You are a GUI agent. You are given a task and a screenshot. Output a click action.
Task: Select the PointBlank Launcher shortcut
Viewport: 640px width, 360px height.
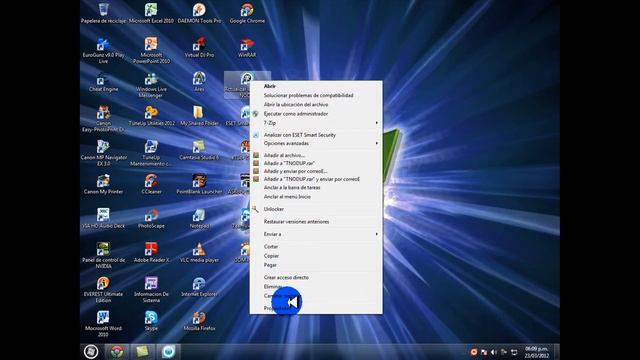coord(199,184)
